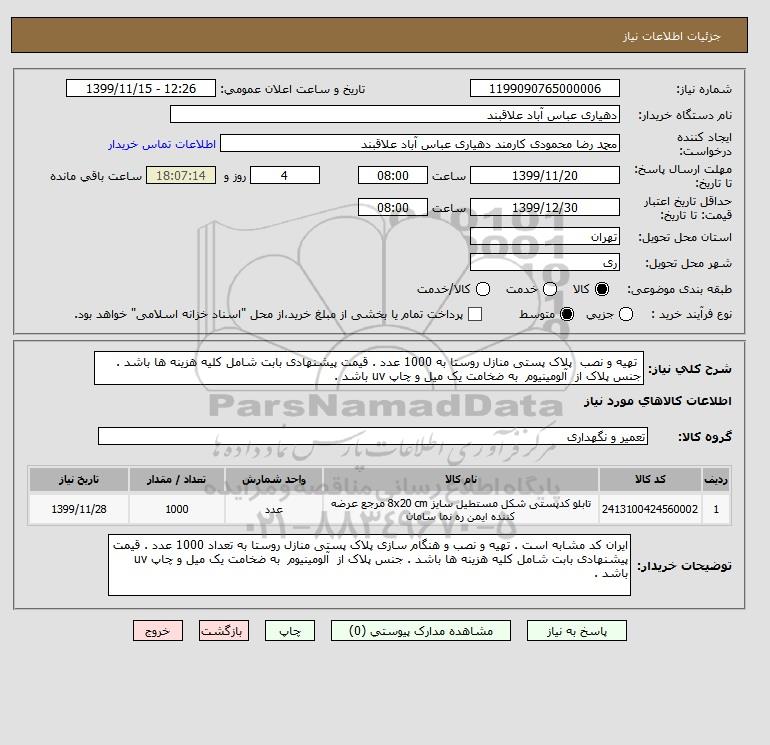Select the کالا/خدمت radio button
The image size is (770, 745).
point(483,290)
